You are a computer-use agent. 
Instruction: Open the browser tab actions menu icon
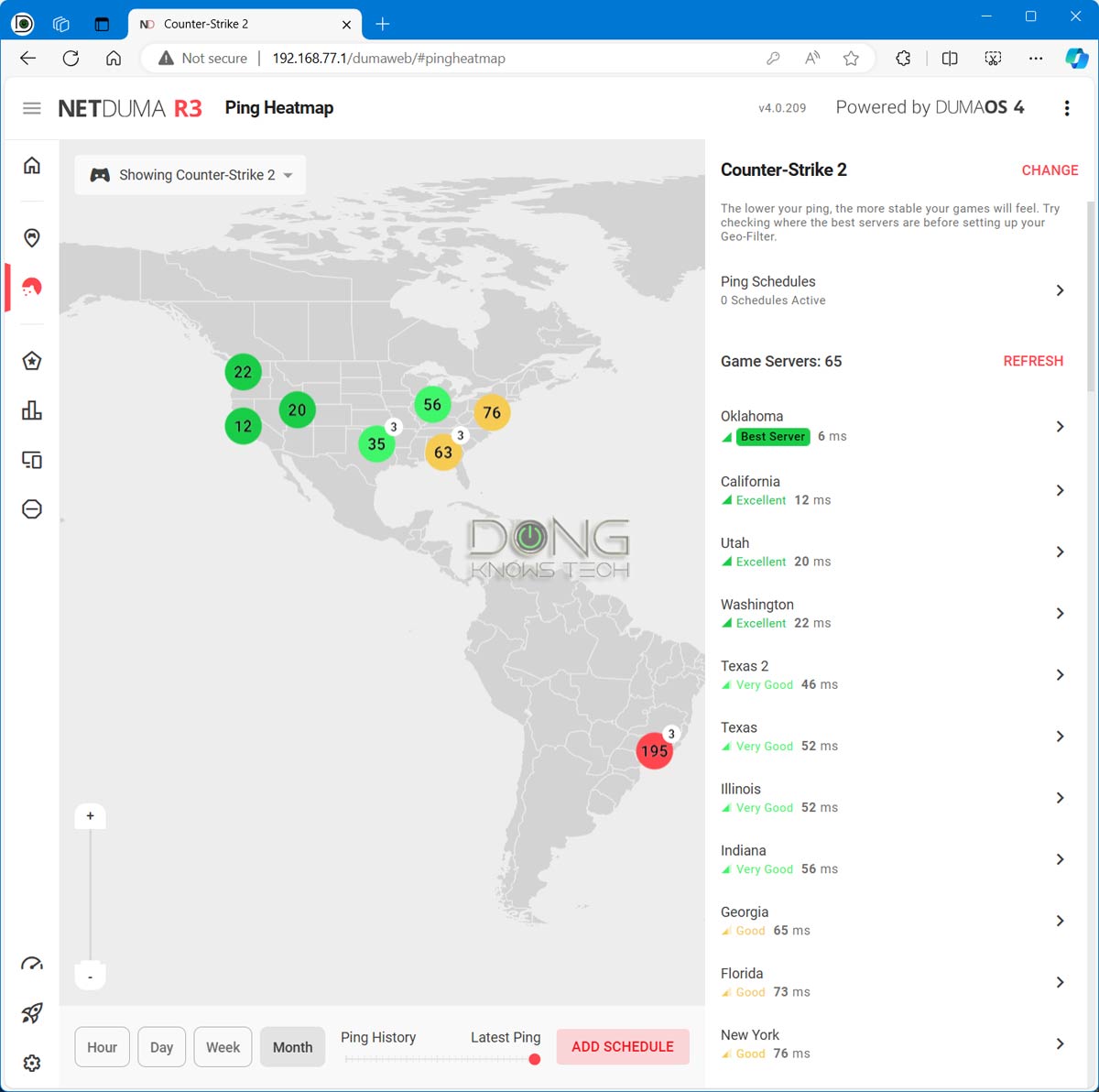(x=102, y=24)
